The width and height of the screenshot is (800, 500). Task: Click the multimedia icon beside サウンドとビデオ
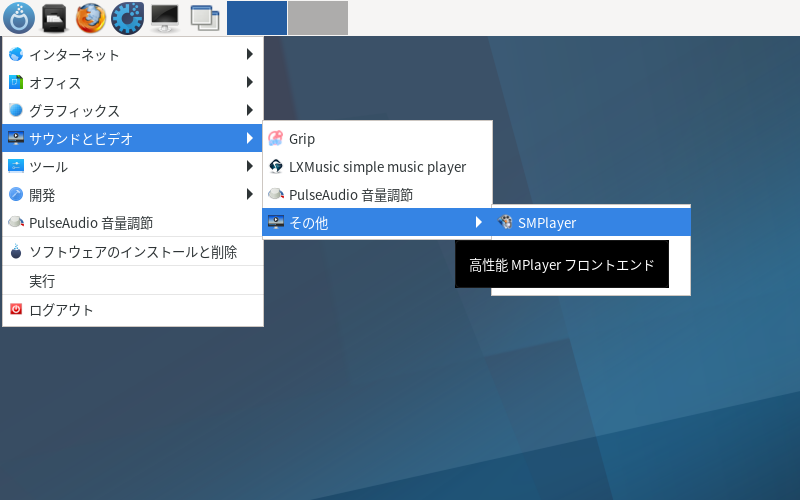16,138
